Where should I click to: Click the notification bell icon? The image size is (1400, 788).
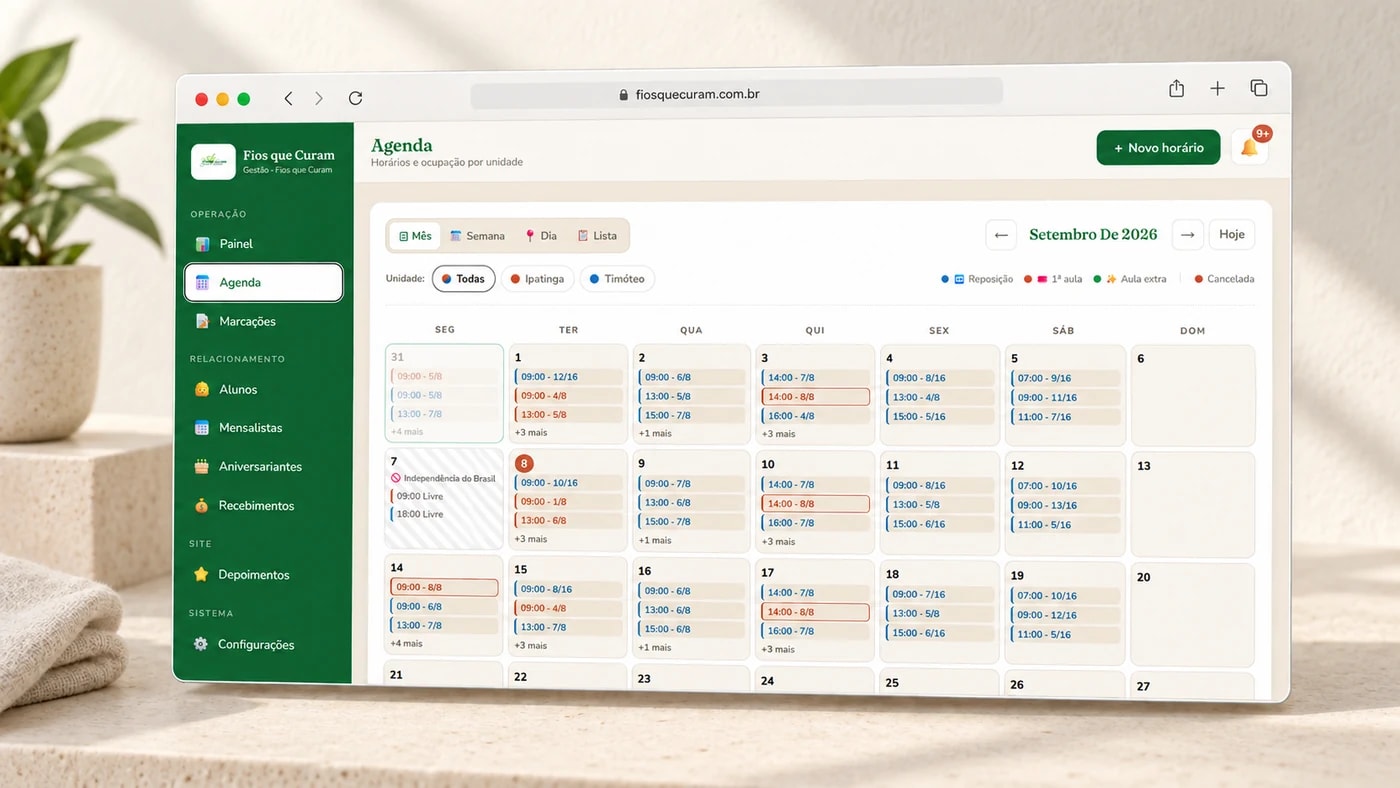pyautogui.click(x=1249, y=147)
